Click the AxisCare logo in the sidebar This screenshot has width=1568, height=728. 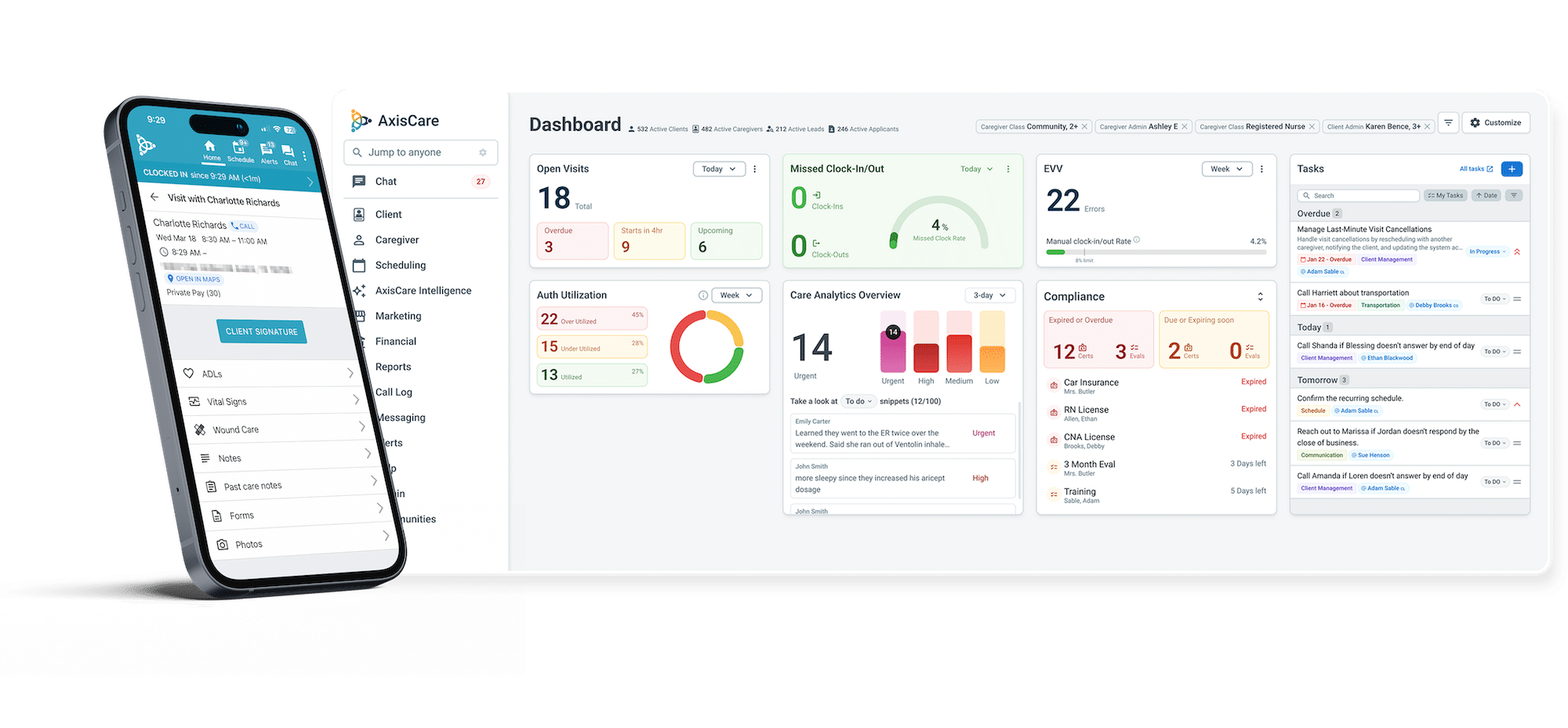click(394, 120)
